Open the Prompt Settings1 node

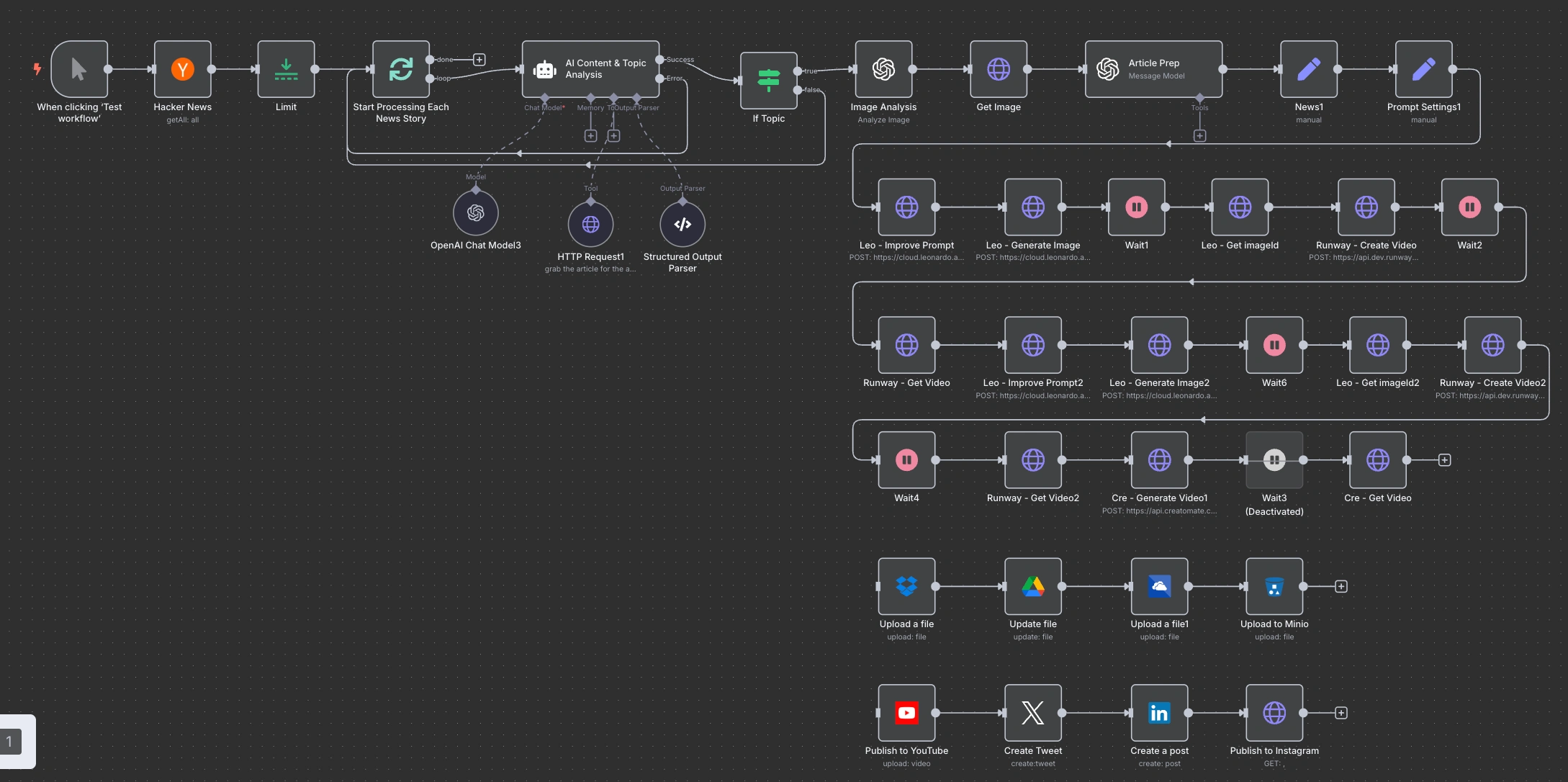1423,69
